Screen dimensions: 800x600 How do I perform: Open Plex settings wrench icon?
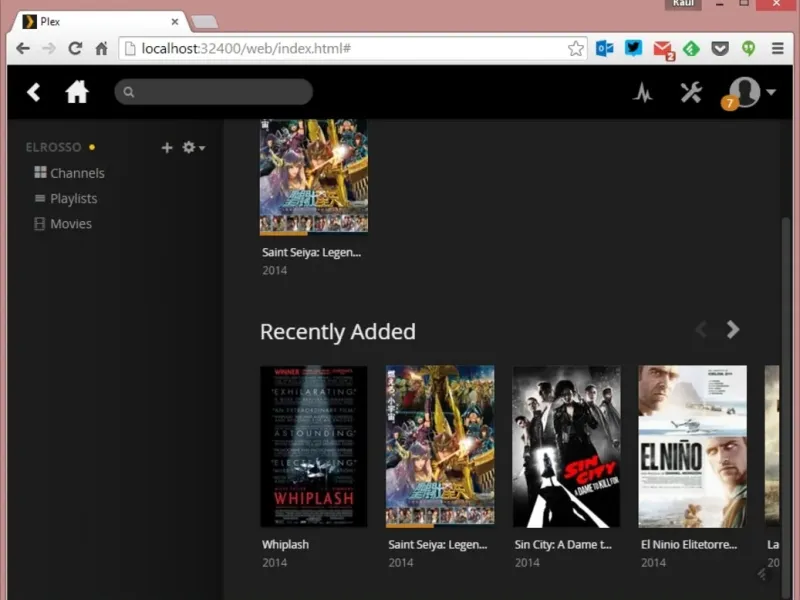[691, 93]
